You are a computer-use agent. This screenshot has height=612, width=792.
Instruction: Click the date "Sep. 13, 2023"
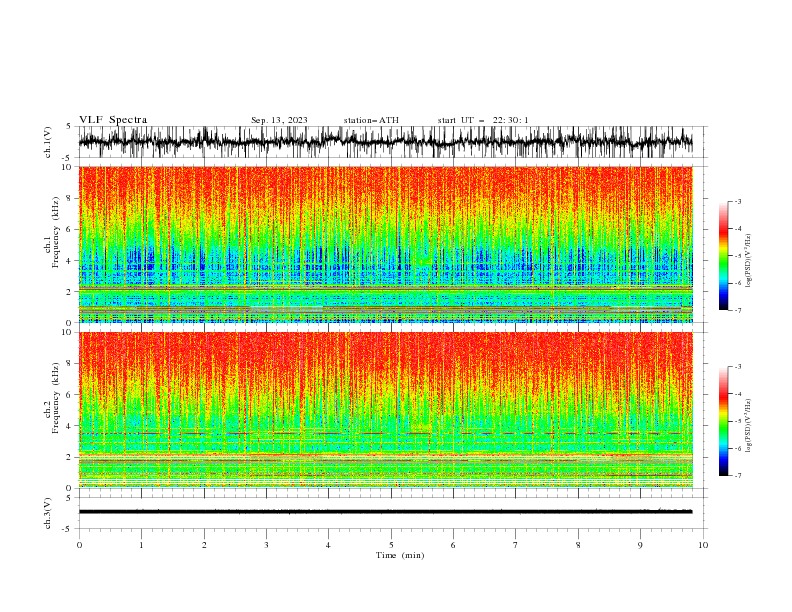click(x=279, y=120)
